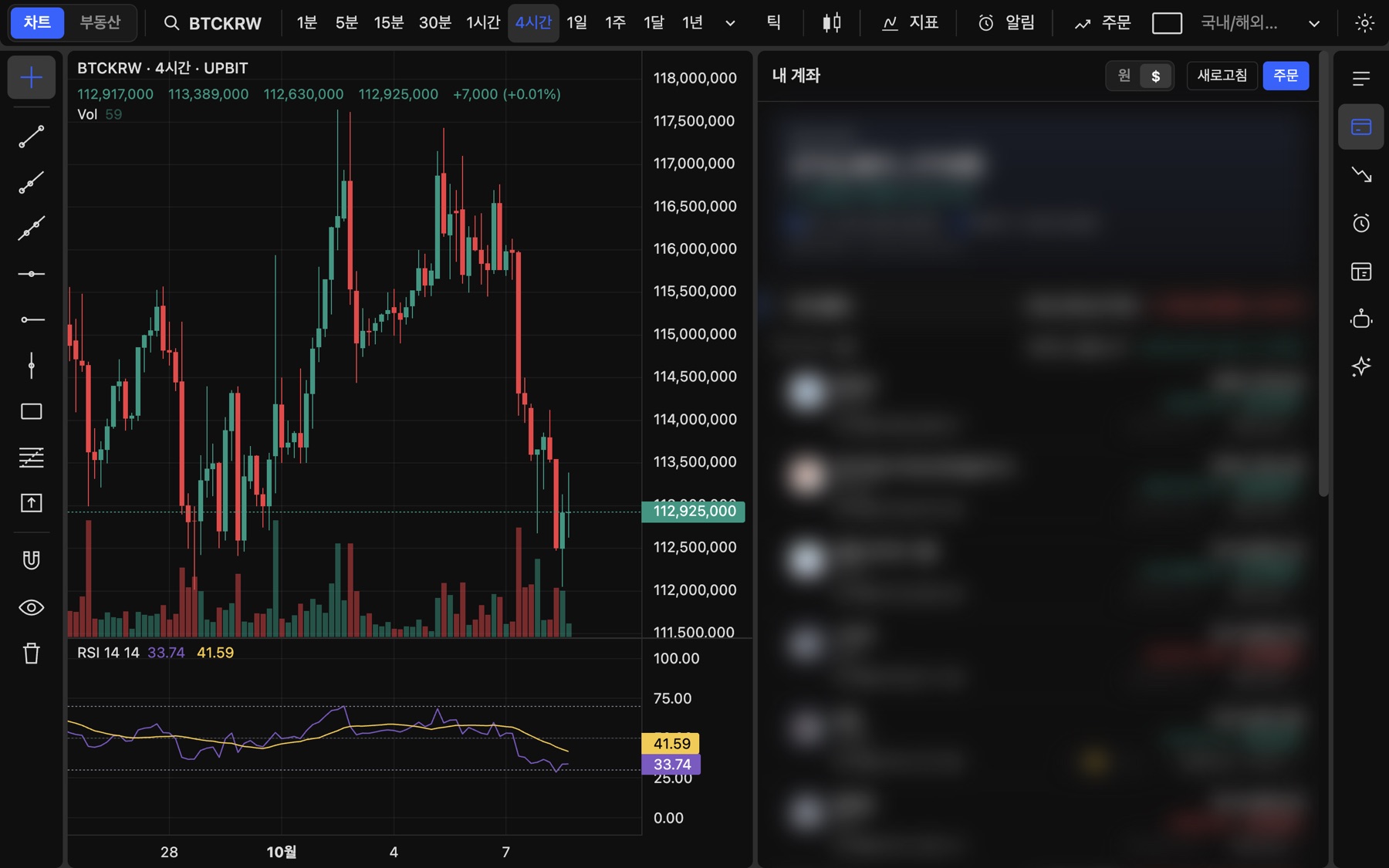Delete drawings with the trash icon
Image resolution: width=1389 pixels, height=868 pixels.
pos(32,654)
